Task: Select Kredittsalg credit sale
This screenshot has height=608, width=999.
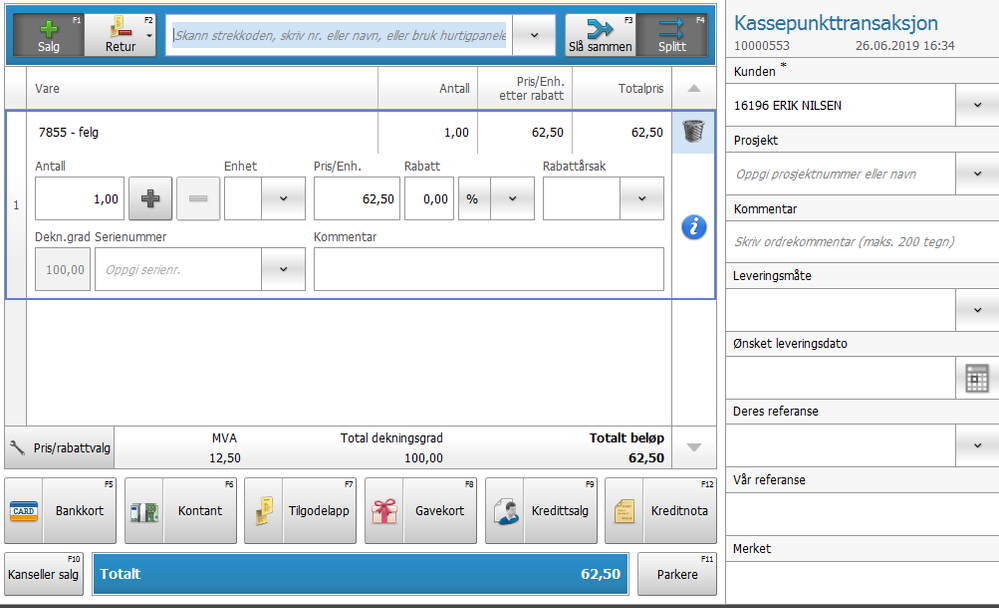Action: (541, 510)
